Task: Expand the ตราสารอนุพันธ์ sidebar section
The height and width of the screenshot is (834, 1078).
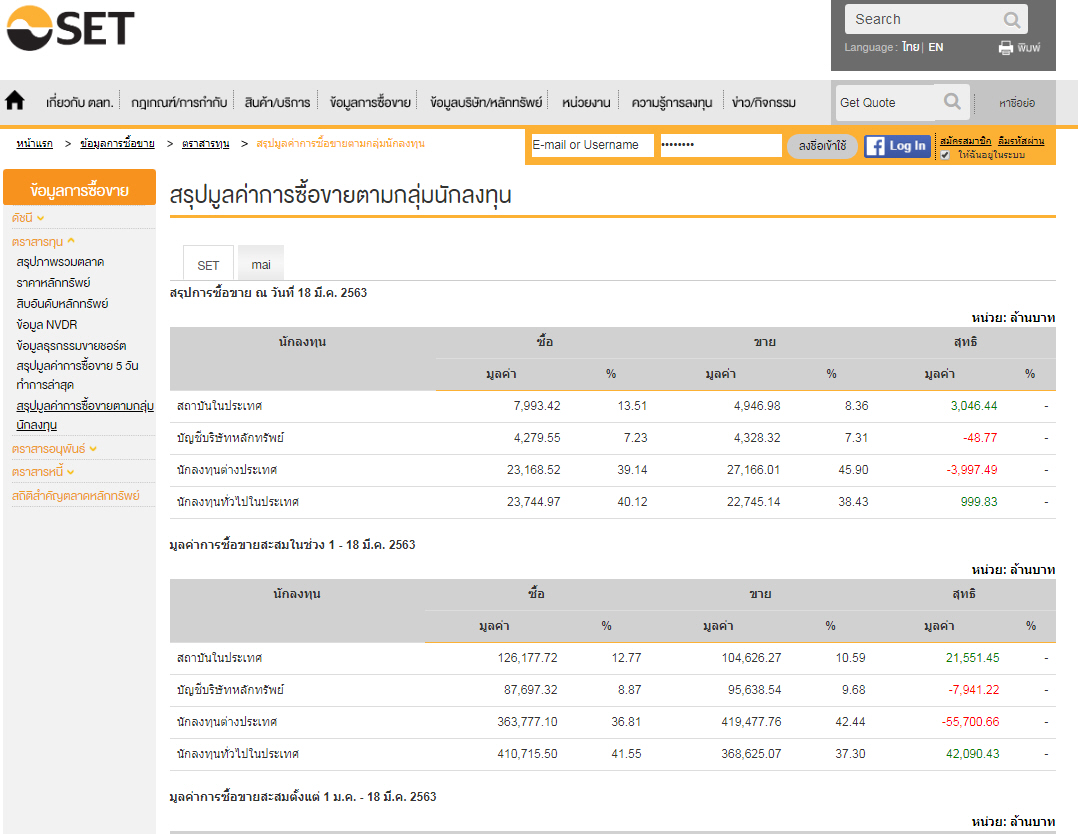Action: [55, 449]
